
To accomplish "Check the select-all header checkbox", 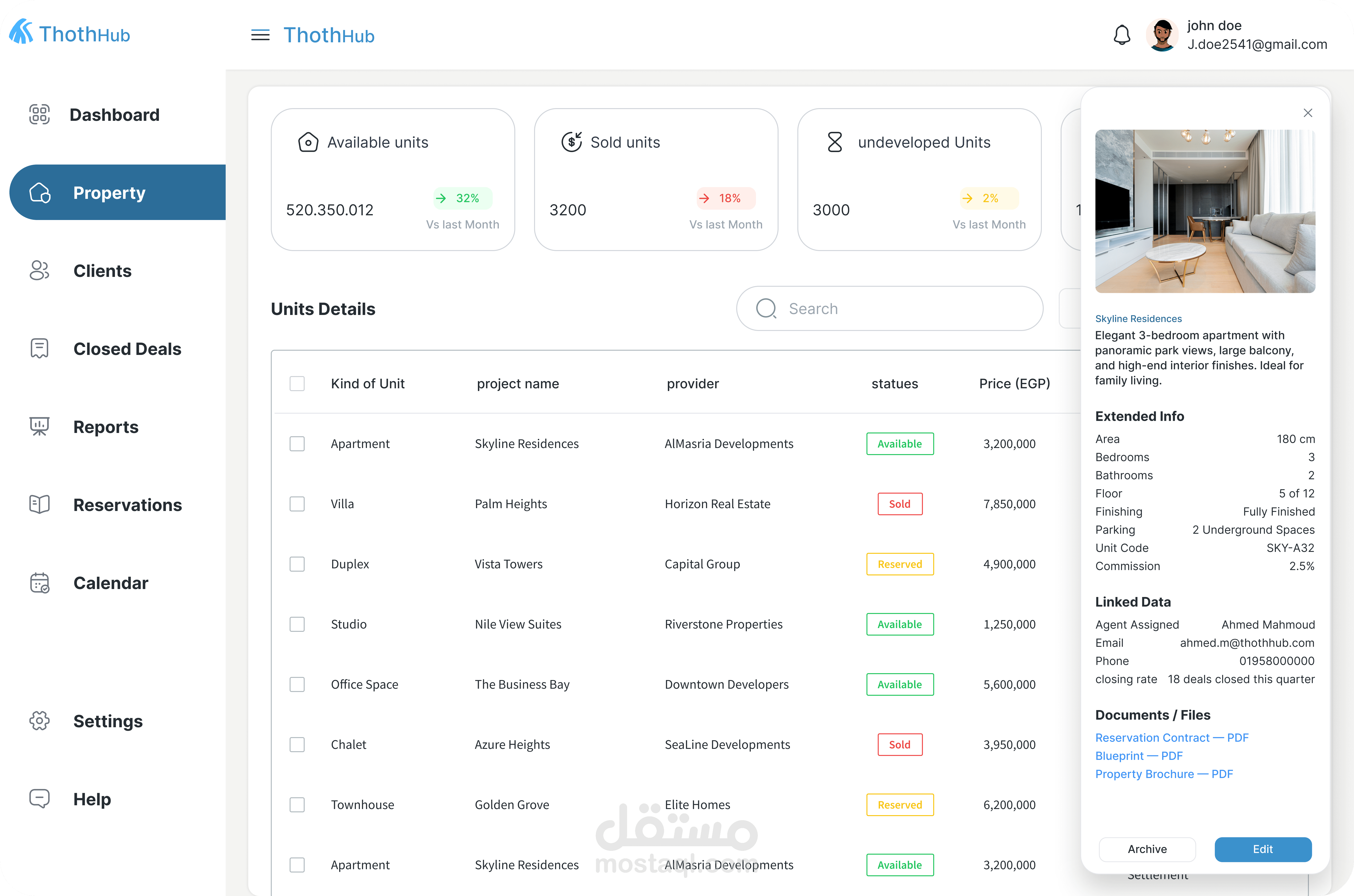I will 297,383.
